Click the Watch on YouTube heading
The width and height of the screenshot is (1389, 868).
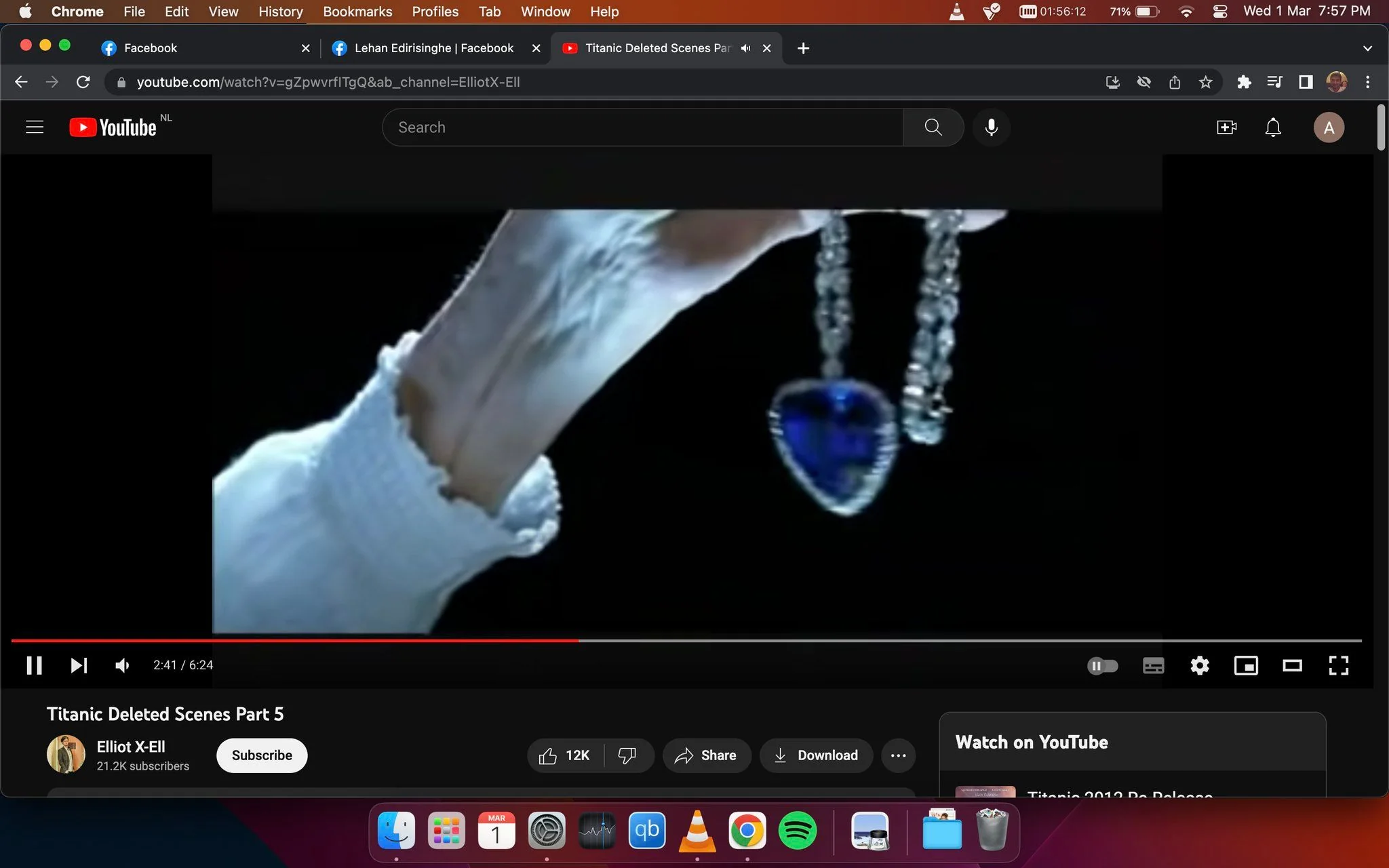tap(1032, 742)
